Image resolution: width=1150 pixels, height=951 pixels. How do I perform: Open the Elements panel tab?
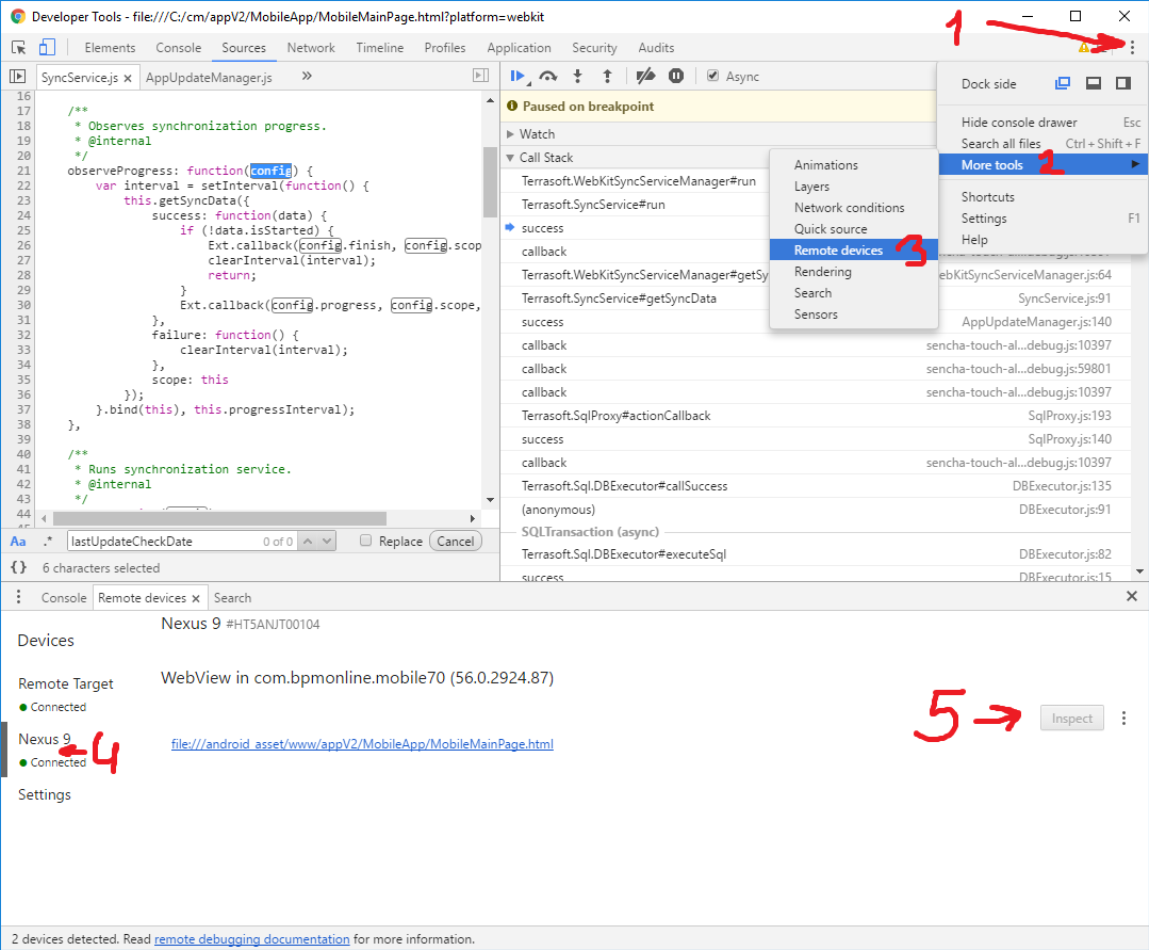coord(110,48)
